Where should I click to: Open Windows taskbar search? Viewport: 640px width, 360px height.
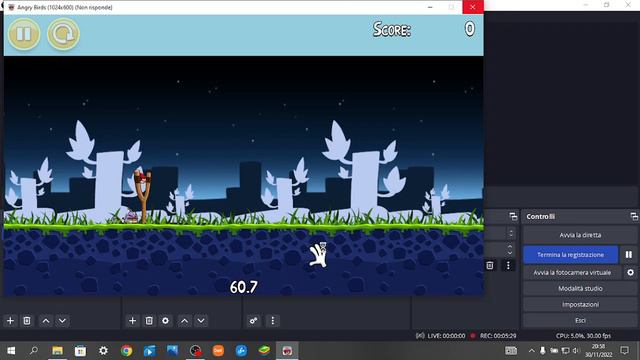pyautogui.click(x=34, y=351)
